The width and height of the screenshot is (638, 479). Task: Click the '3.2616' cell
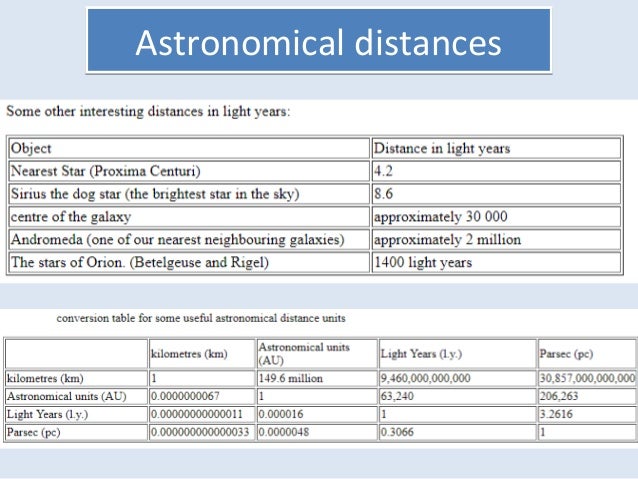point(587,414)
